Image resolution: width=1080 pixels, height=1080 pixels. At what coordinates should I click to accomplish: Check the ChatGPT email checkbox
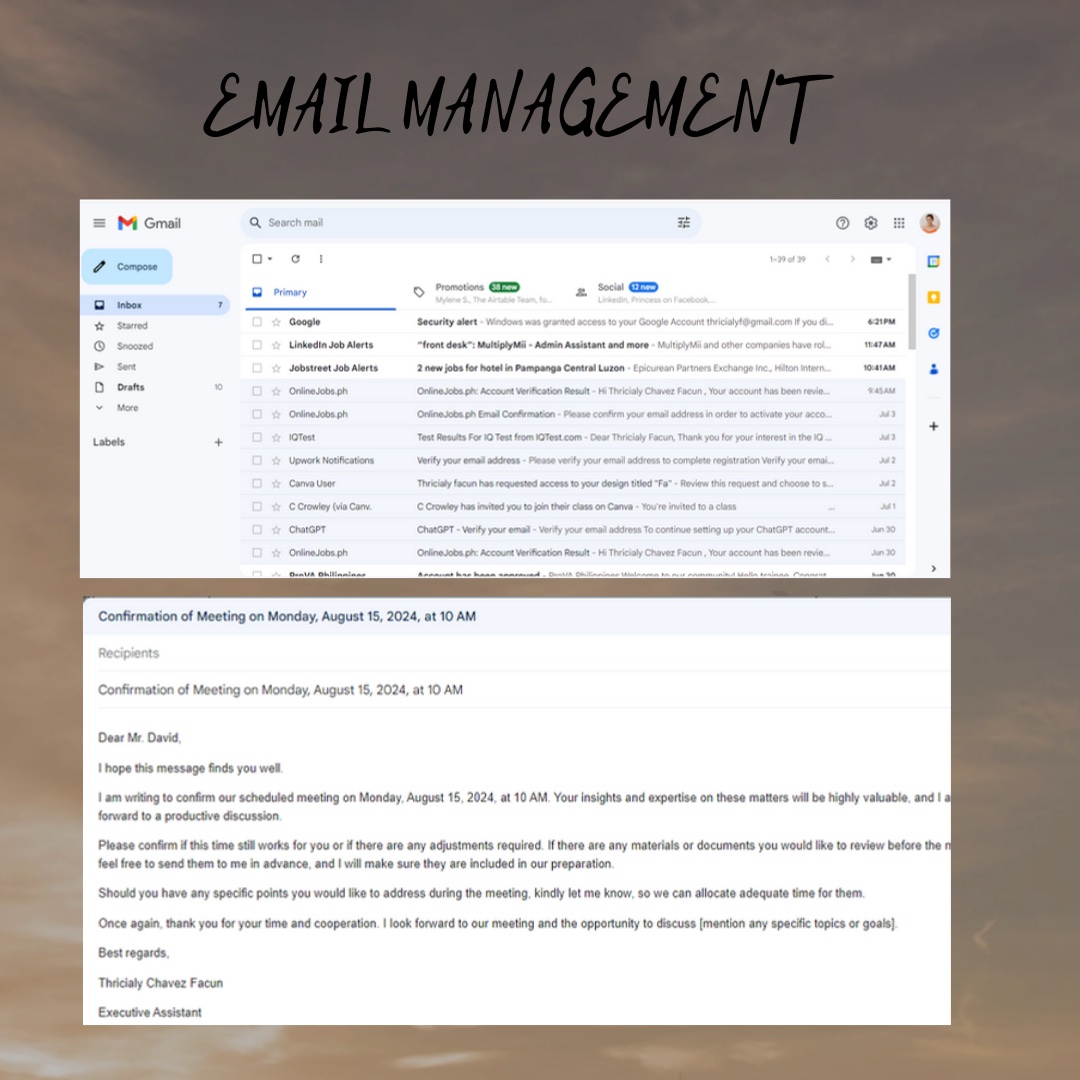[x=257, y=530]
